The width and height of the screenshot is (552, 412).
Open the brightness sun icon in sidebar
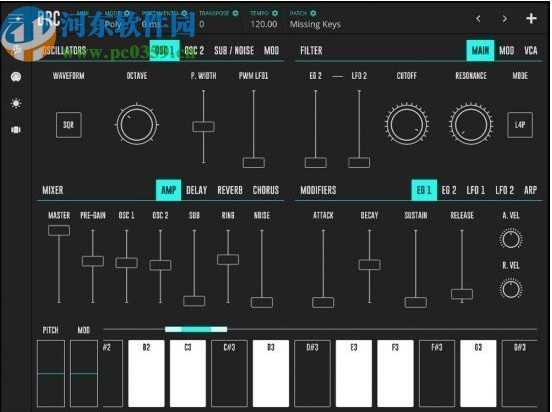(x=16, y=103)
